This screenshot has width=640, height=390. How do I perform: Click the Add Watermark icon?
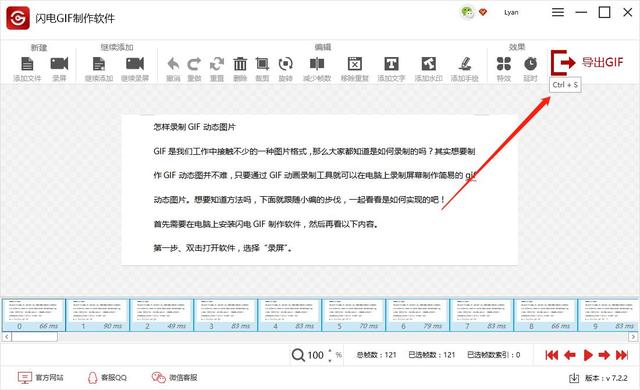pos(429,64)
